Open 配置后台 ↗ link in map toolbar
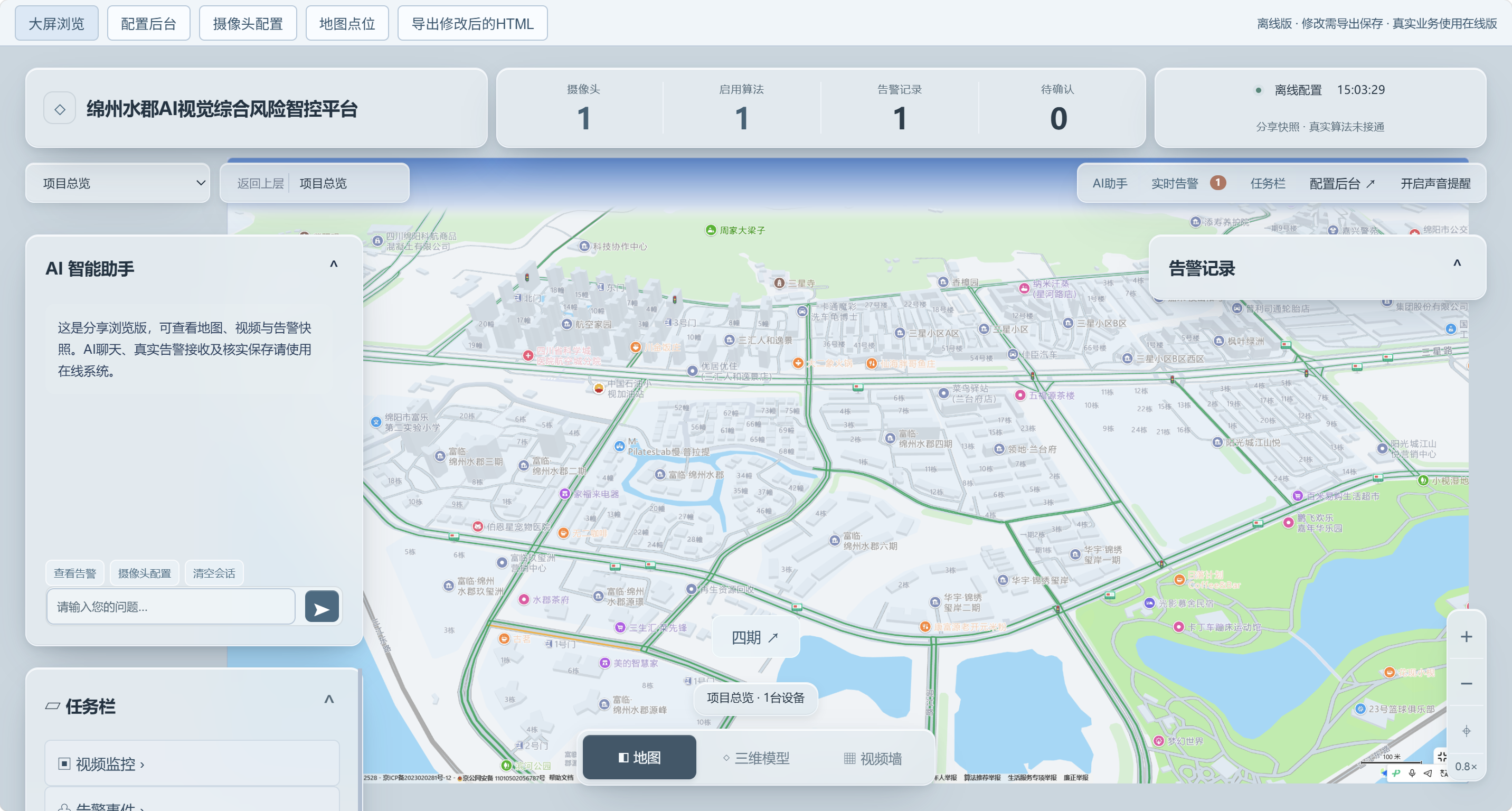The image size is (1512, 811). pos(1342,184)
